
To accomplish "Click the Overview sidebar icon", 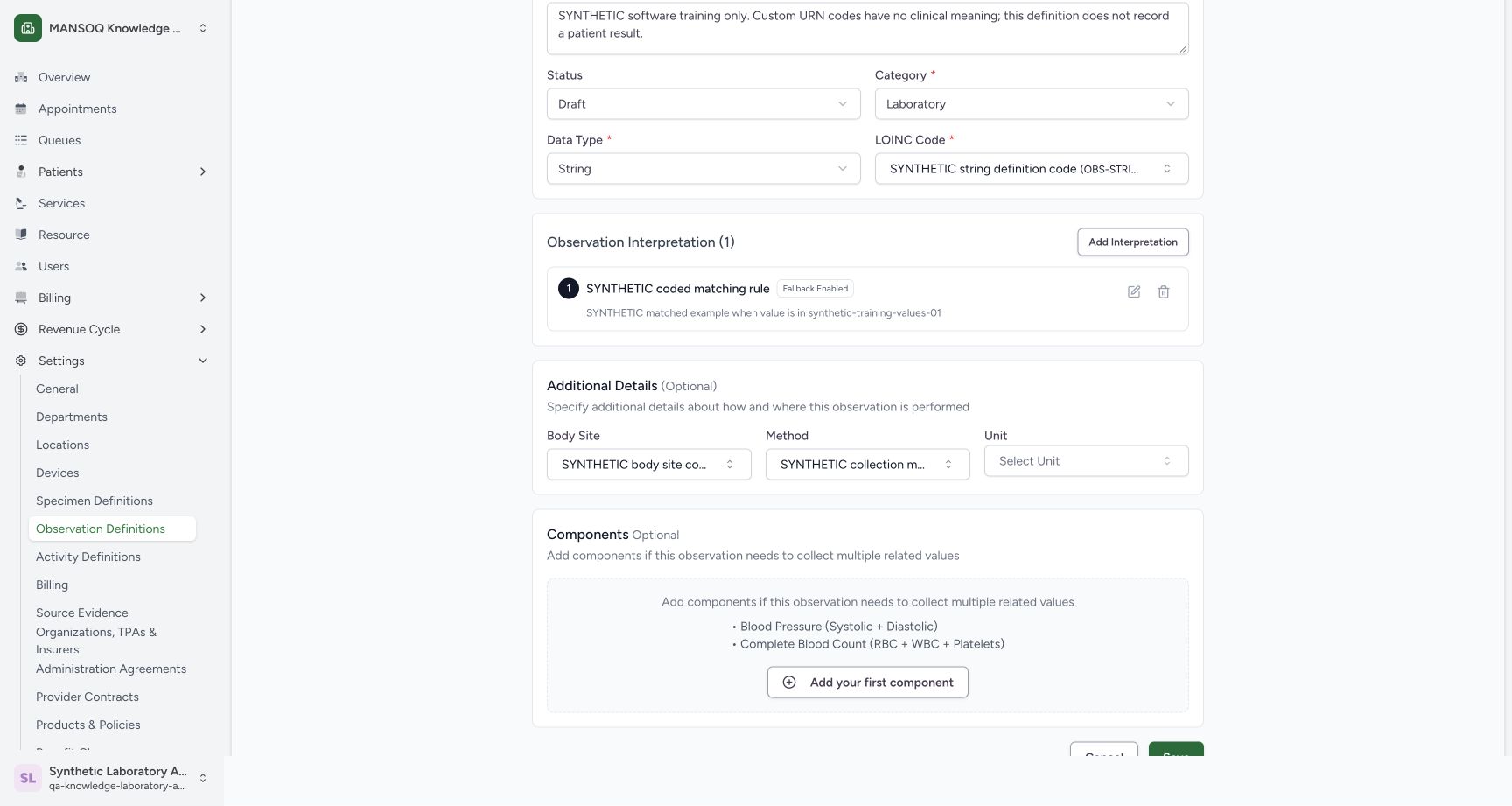I will 21,77.
